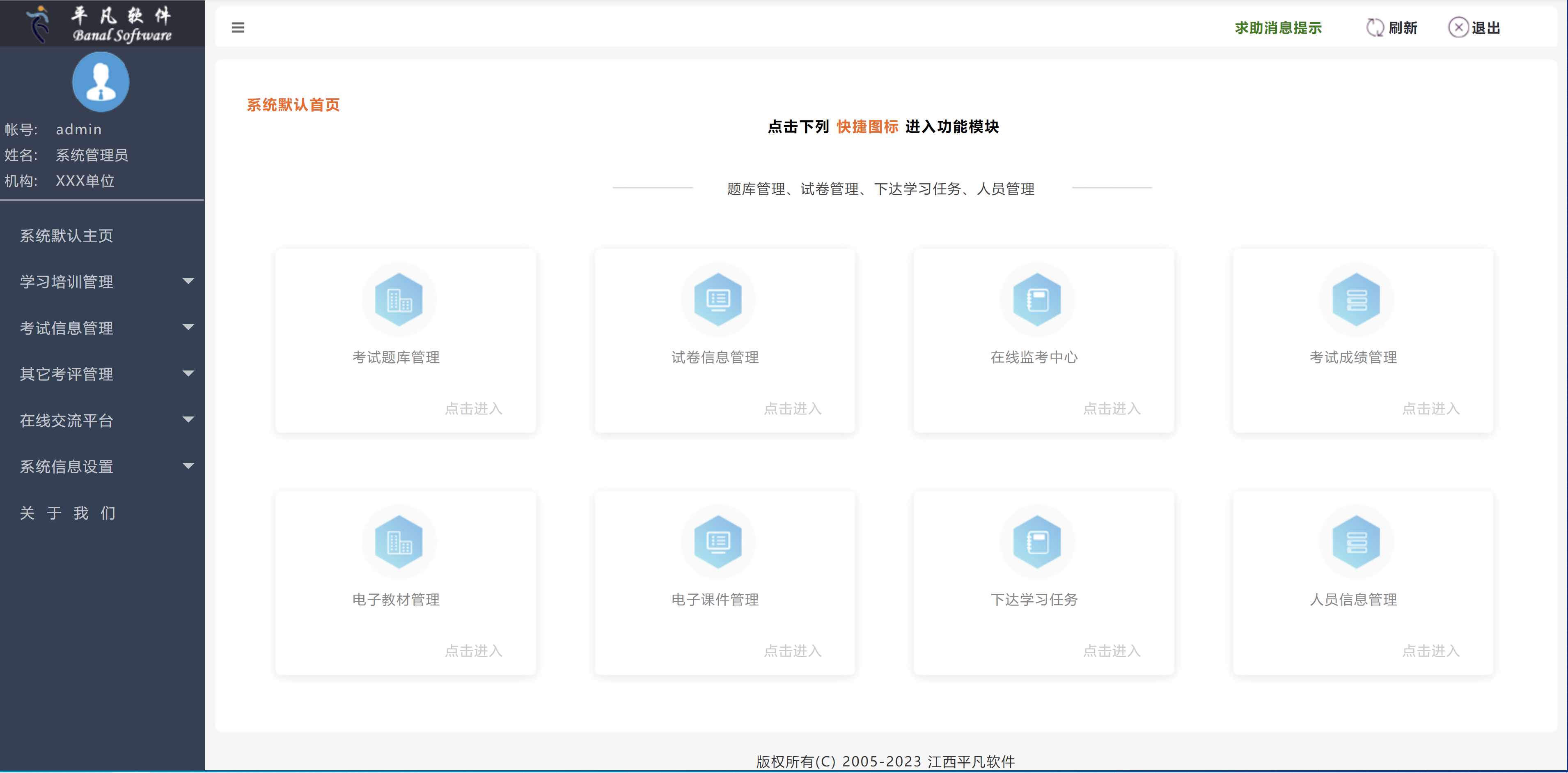Image resolution: width=1568 pixels, height=773 pixels.
Task: Open the 考试题库管理 hexagon icon
Action: (x=399, y=300)
